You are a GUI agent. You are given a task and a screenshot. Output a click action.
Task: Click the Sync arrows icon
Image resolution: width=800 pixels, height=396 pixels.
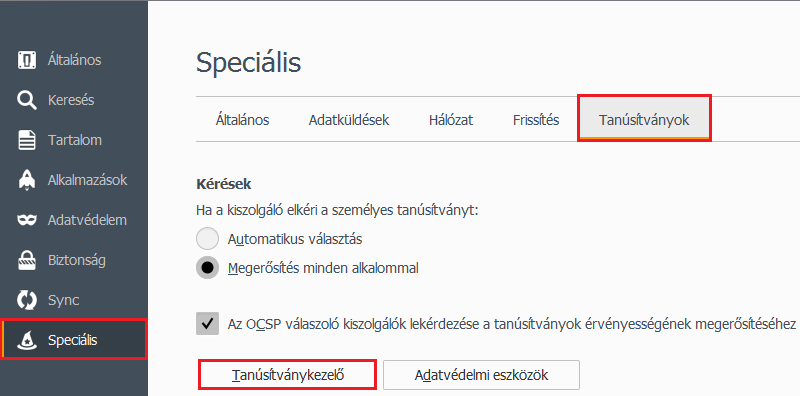27,300
